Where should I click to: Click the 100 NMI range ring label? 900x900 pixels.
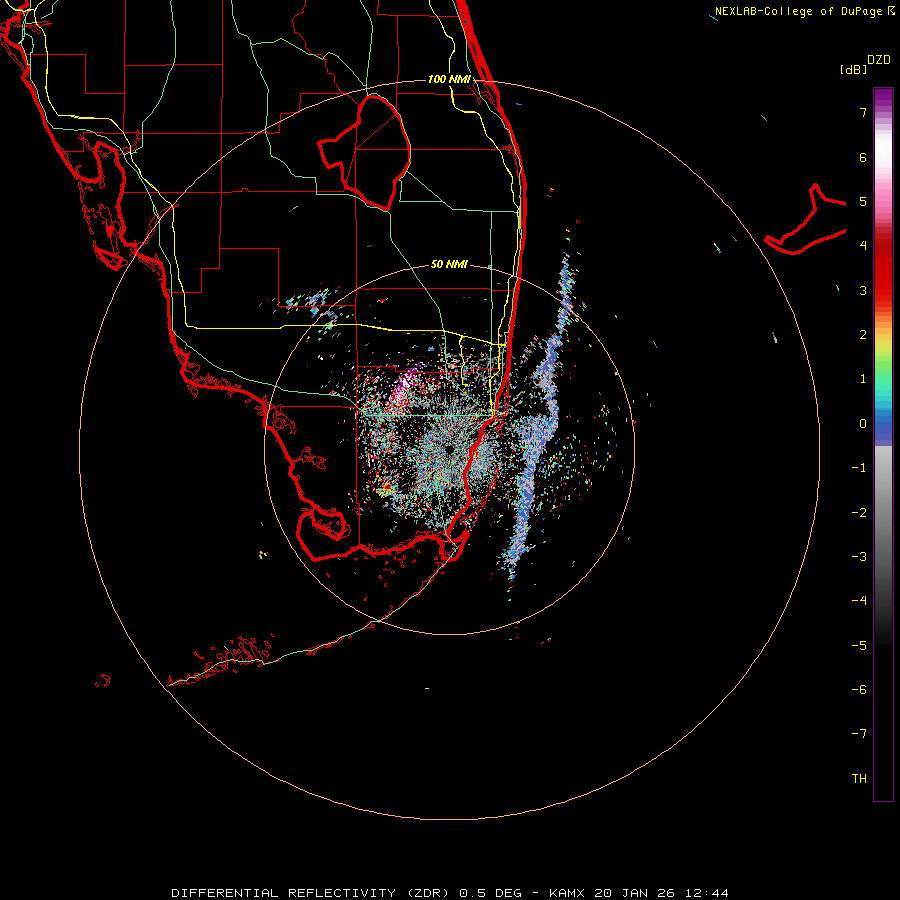pyautogui.click(x=449, y=79)
